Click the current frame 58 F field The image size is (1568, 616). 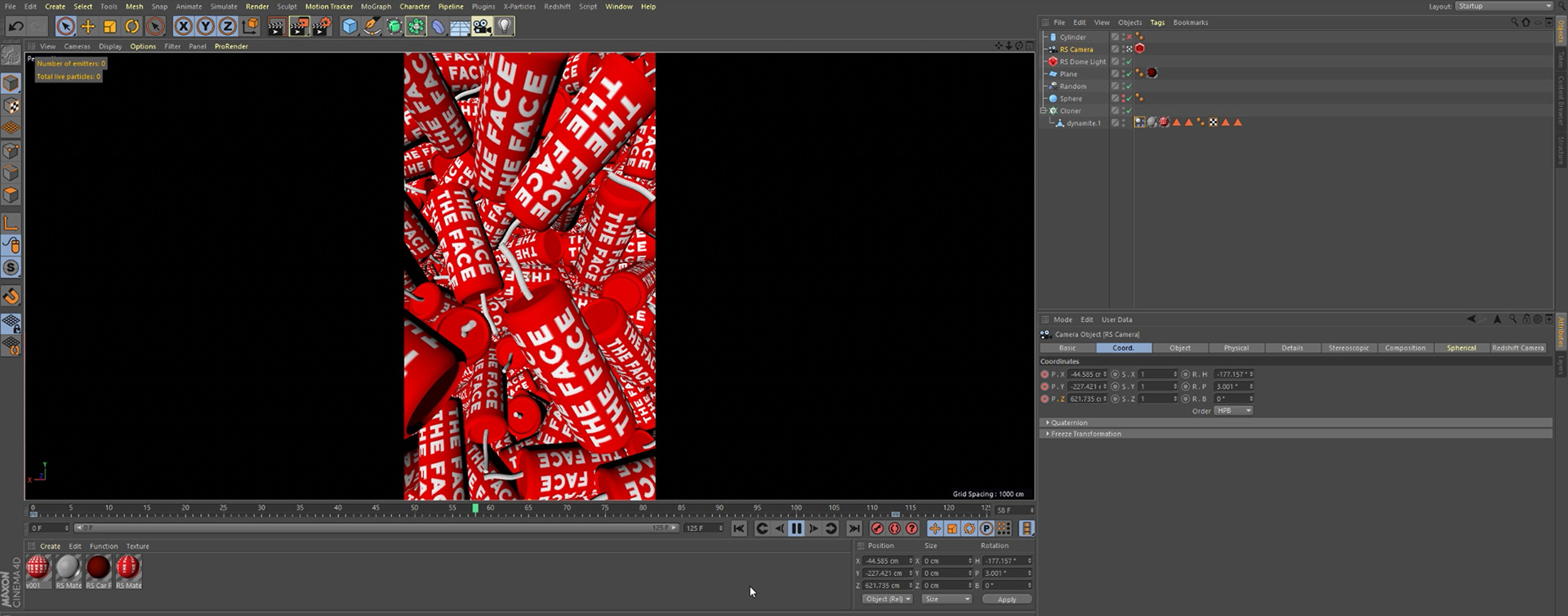coord(1013,510)
